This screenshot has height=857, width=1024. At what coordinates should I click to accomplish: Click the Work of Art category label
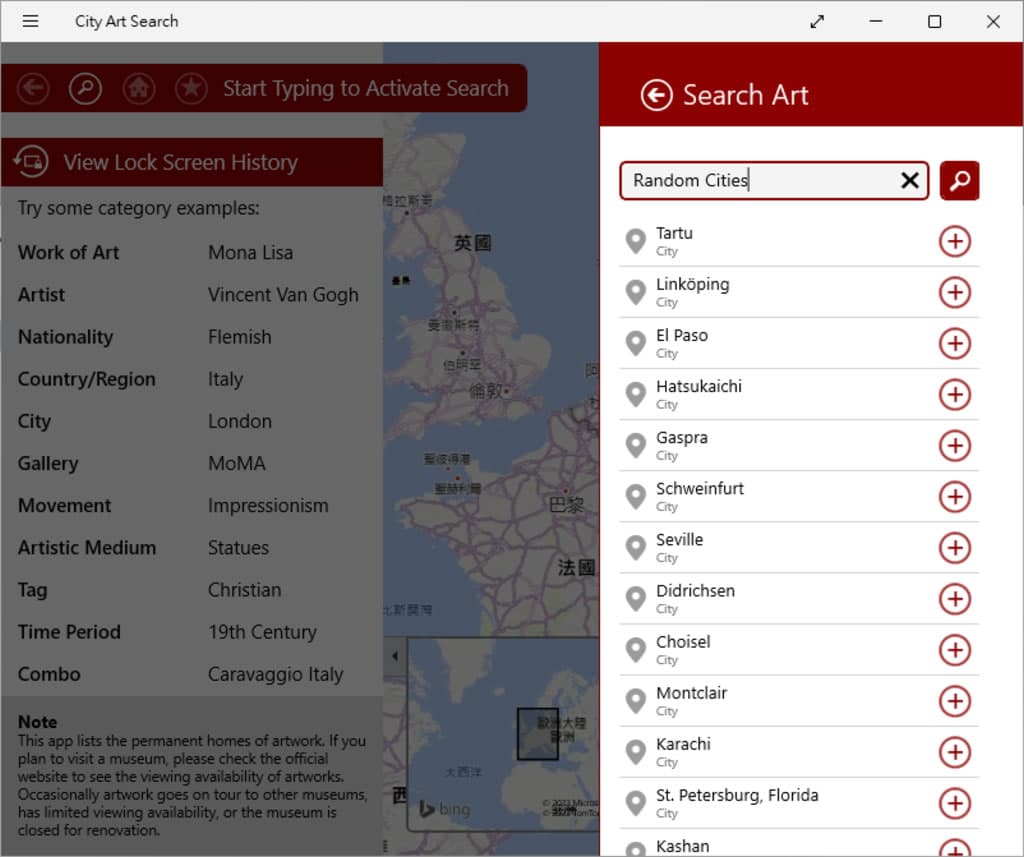(69, 253)
